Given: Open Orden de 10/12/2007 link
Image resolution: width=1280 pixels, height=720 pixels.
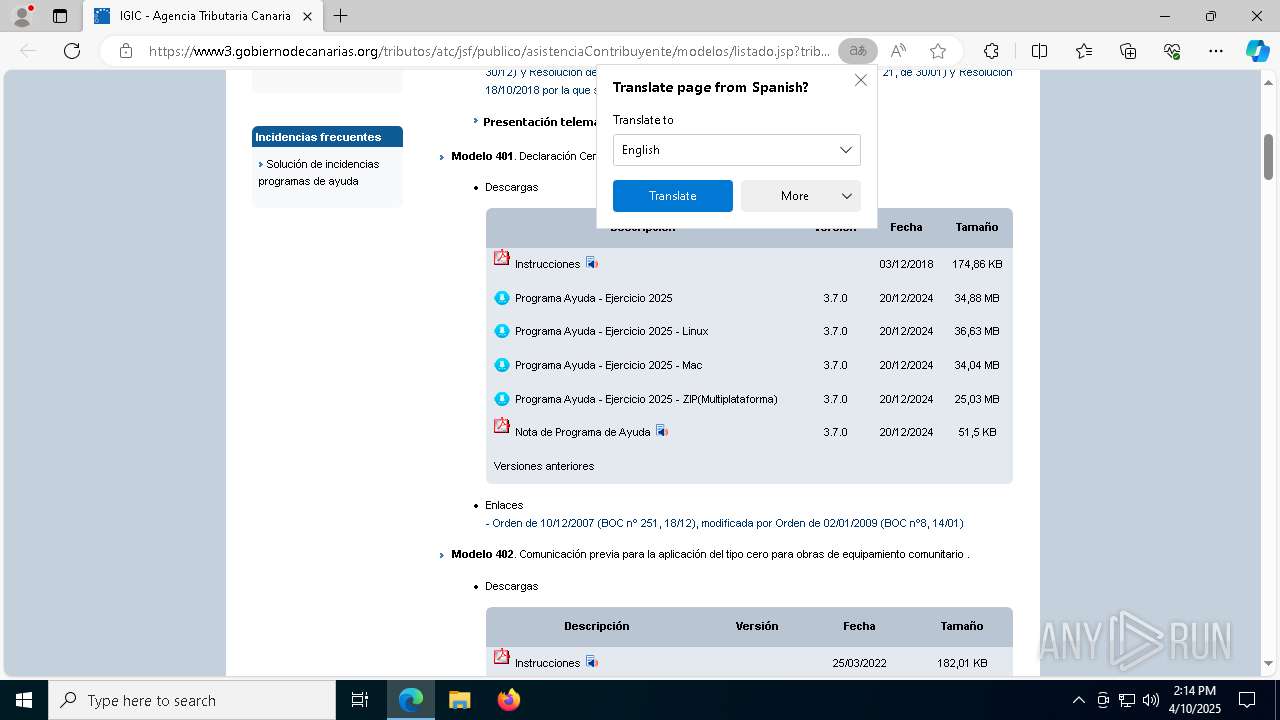Looking at the screenshot, I should (724, 523).
